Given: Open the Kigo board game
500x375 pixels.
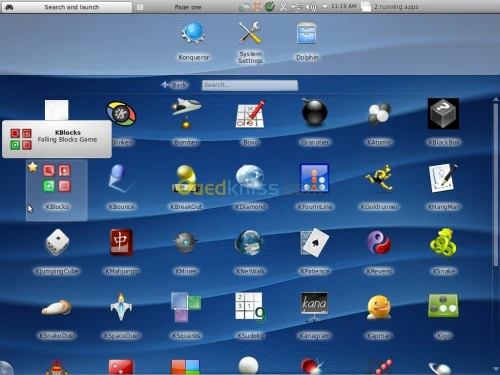Looking at the screenshot, I should [x=444, y=316].
